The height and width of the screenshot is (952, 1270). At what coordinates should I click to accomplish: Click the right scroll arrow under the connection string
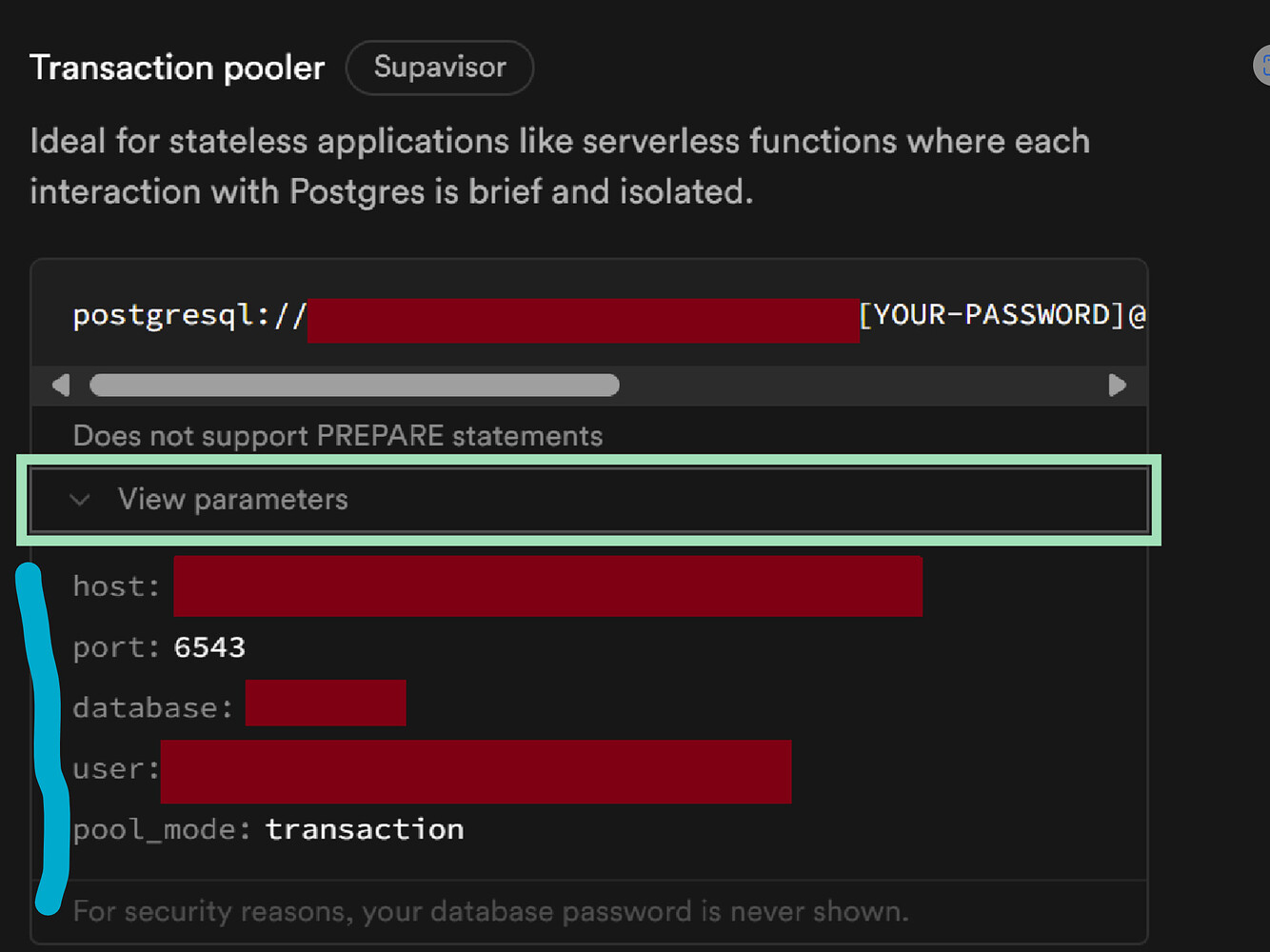[1118, 385]
